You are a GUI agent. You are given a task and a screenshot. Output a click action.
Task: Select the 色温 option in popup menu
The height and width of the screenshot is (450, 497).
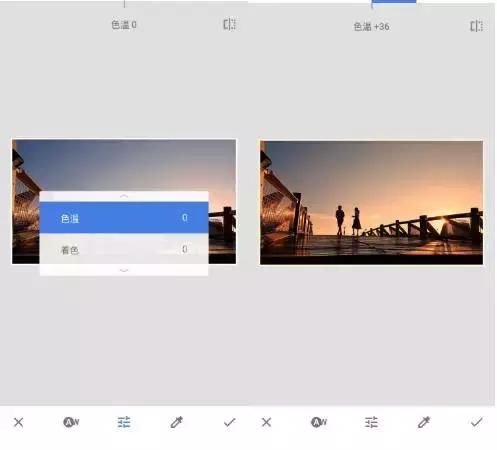click(x=124, y=218)
